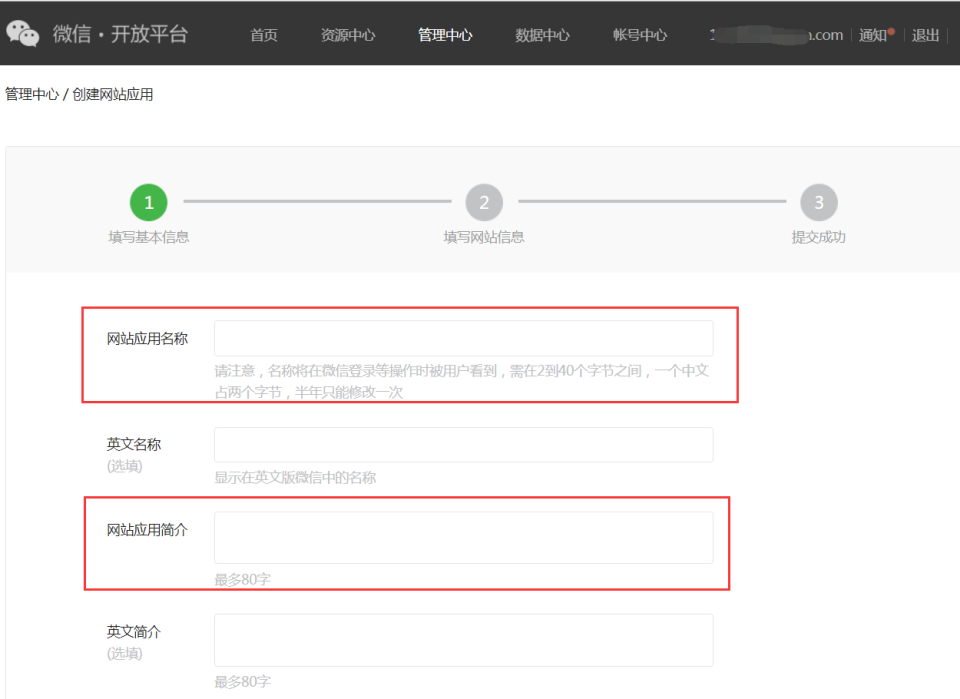The width and height of the screenshot is (960, 699).
Task: Click the (选填) note under 英文名称
Action: pos(124,466)
